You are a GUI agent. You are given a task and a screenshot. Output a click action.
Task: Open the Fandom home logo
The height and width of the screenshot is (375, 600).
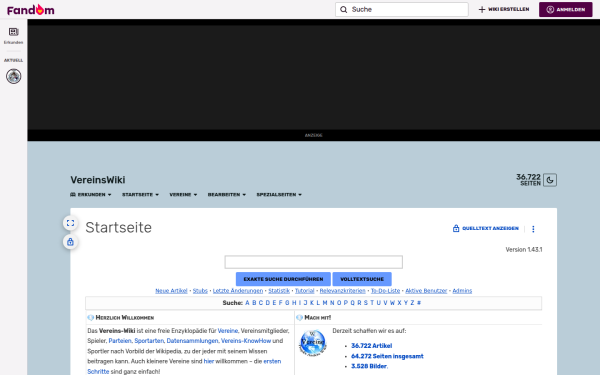pos(31,10)
